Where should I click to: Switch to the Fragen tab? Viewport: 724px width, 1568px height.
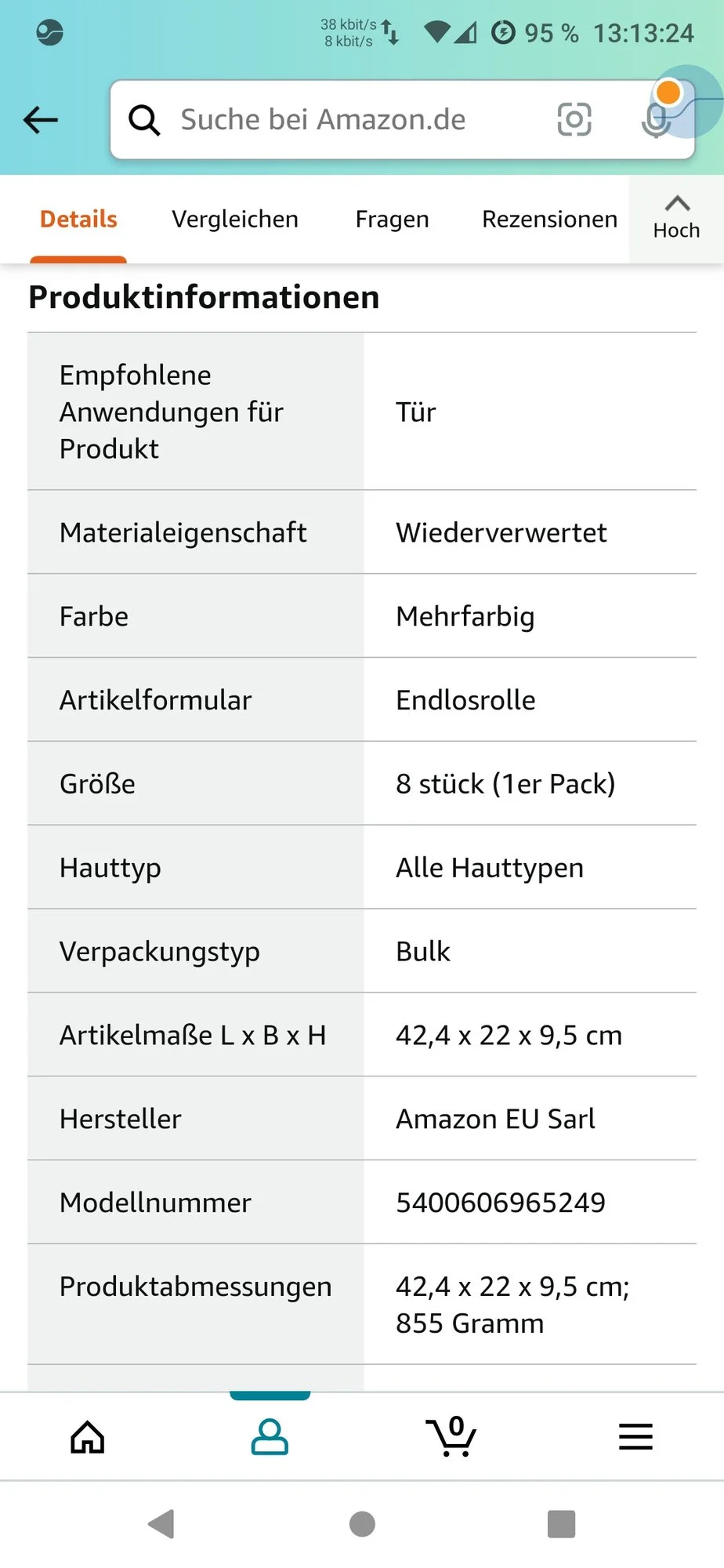click(392, 219)
